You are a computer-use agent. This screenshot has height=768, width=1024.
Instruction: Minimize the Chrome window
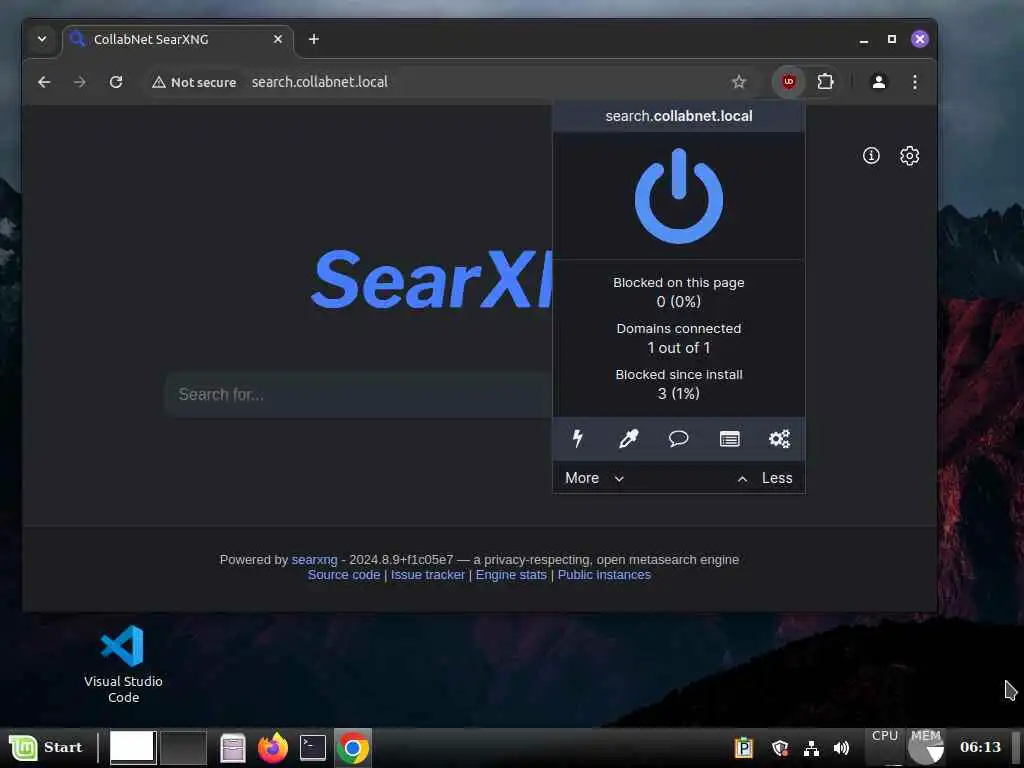(x=864, y=40)
